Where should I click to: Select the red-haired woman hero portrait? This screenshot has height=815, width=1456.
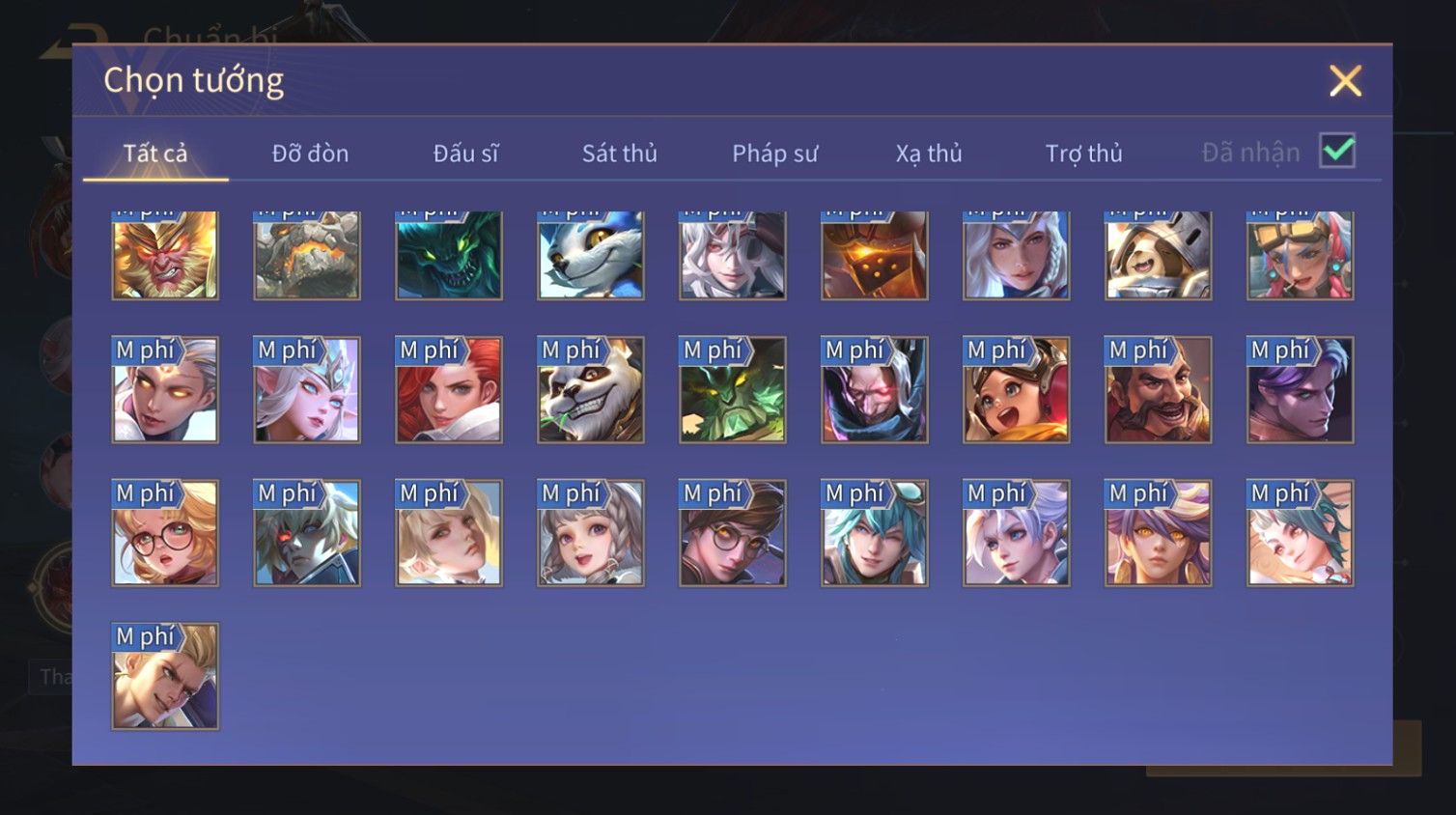point(449,390)
